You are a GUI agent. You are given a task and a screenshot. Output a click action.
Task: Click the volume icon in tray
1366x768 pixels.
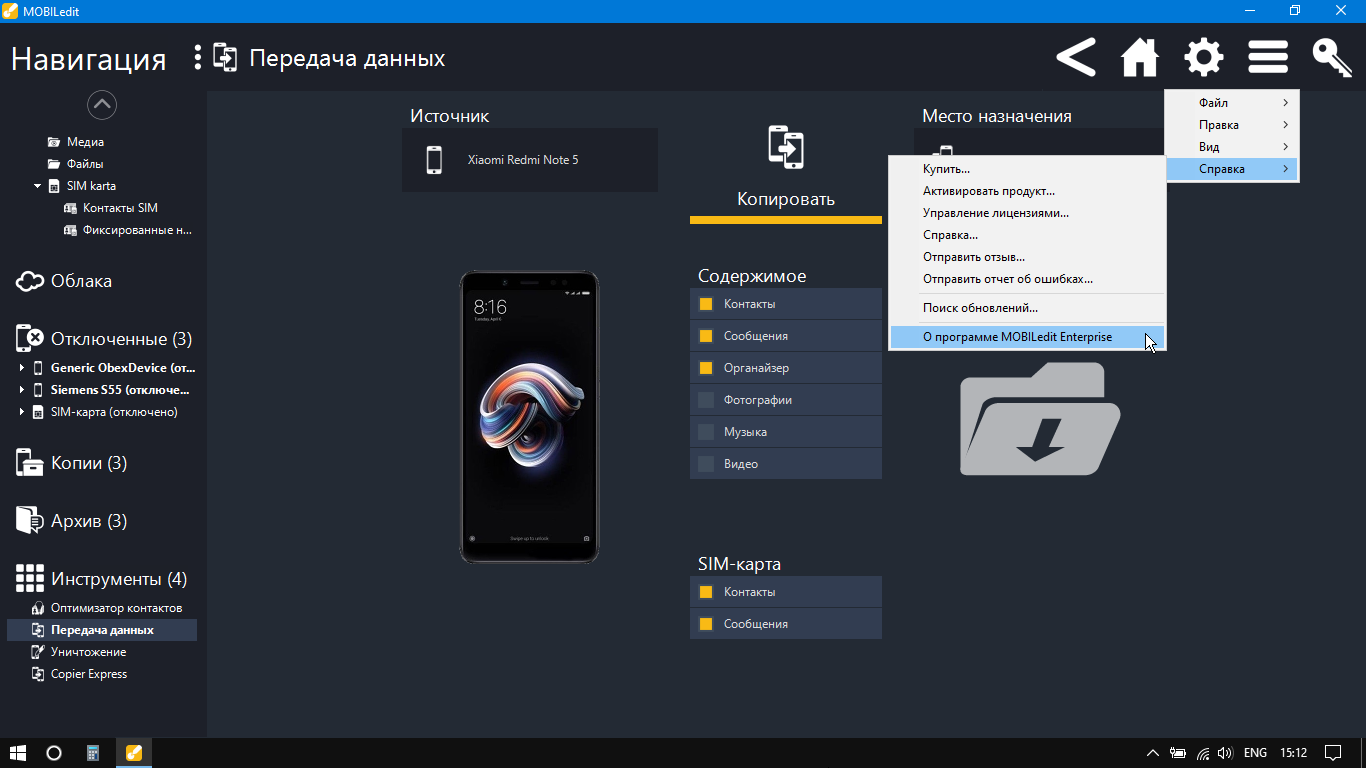[1226, 753]
